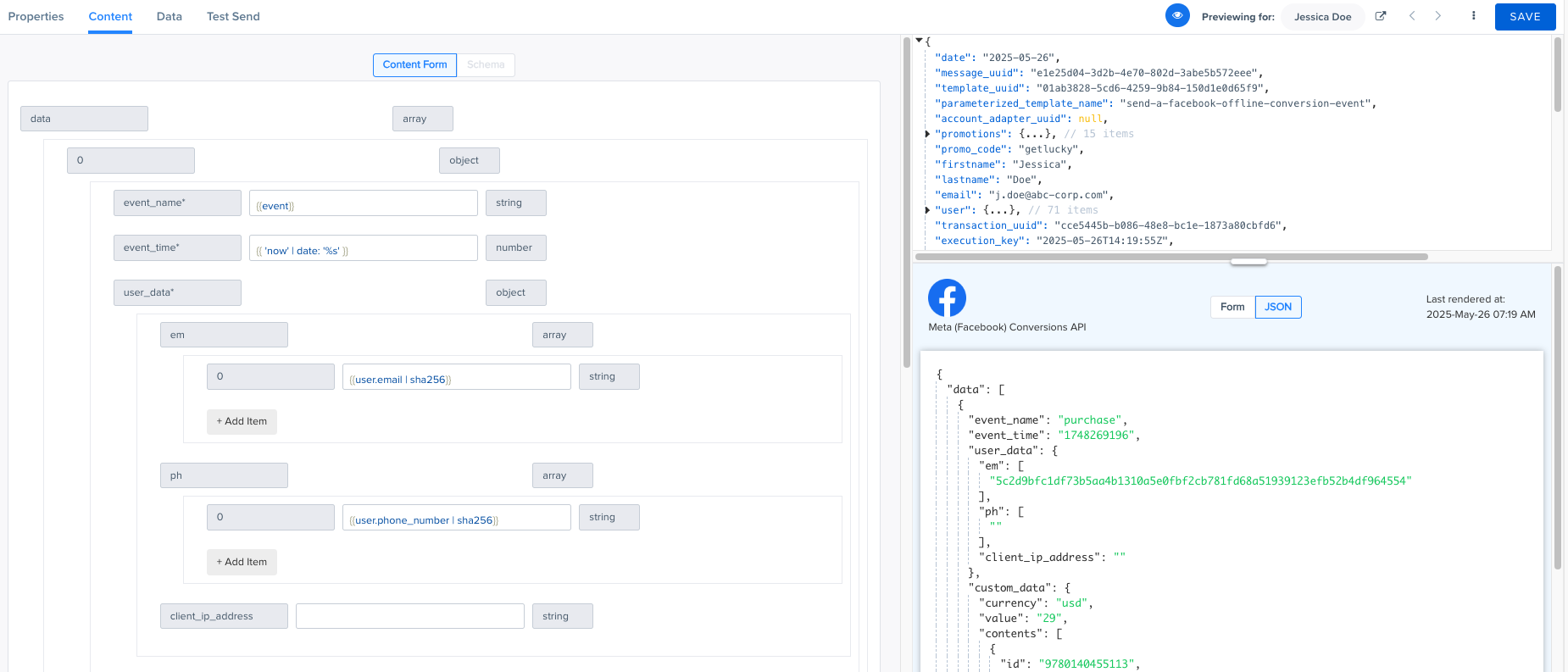Click the ph key field

(224, 475)
